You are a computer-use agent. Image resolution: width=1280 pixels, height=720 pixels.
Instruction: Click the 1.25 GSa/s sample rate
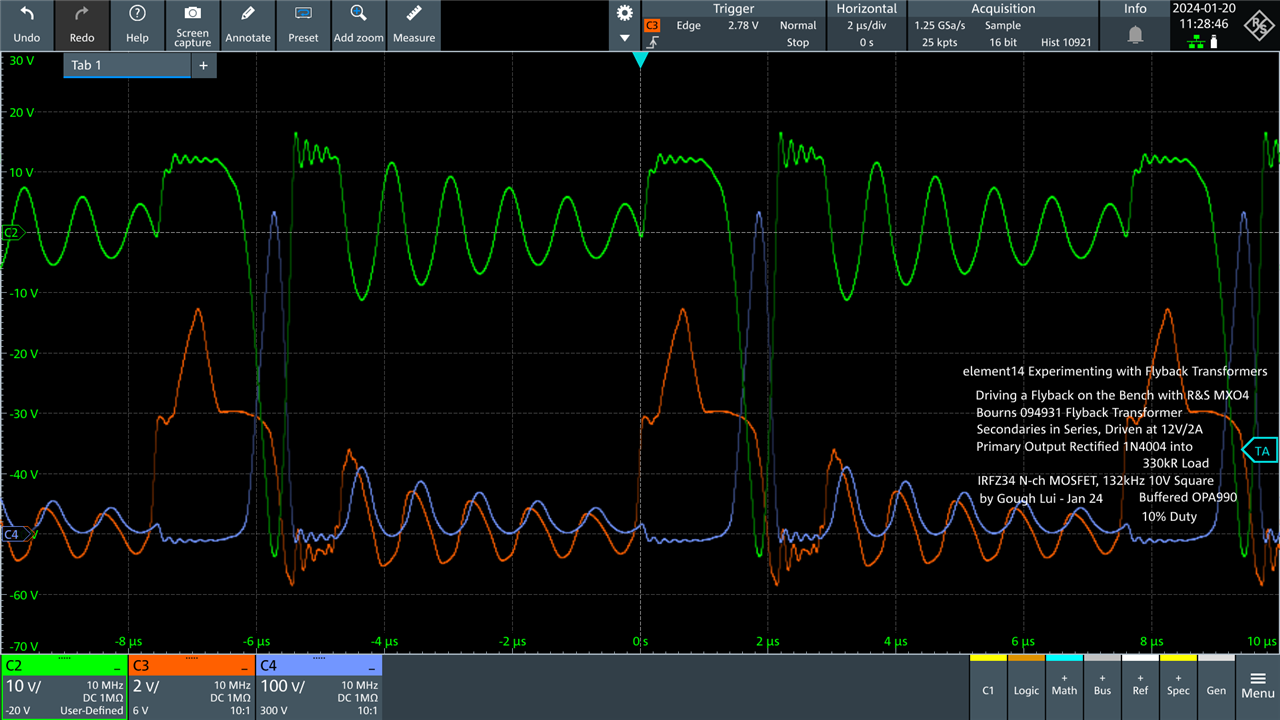click(942, 26)
